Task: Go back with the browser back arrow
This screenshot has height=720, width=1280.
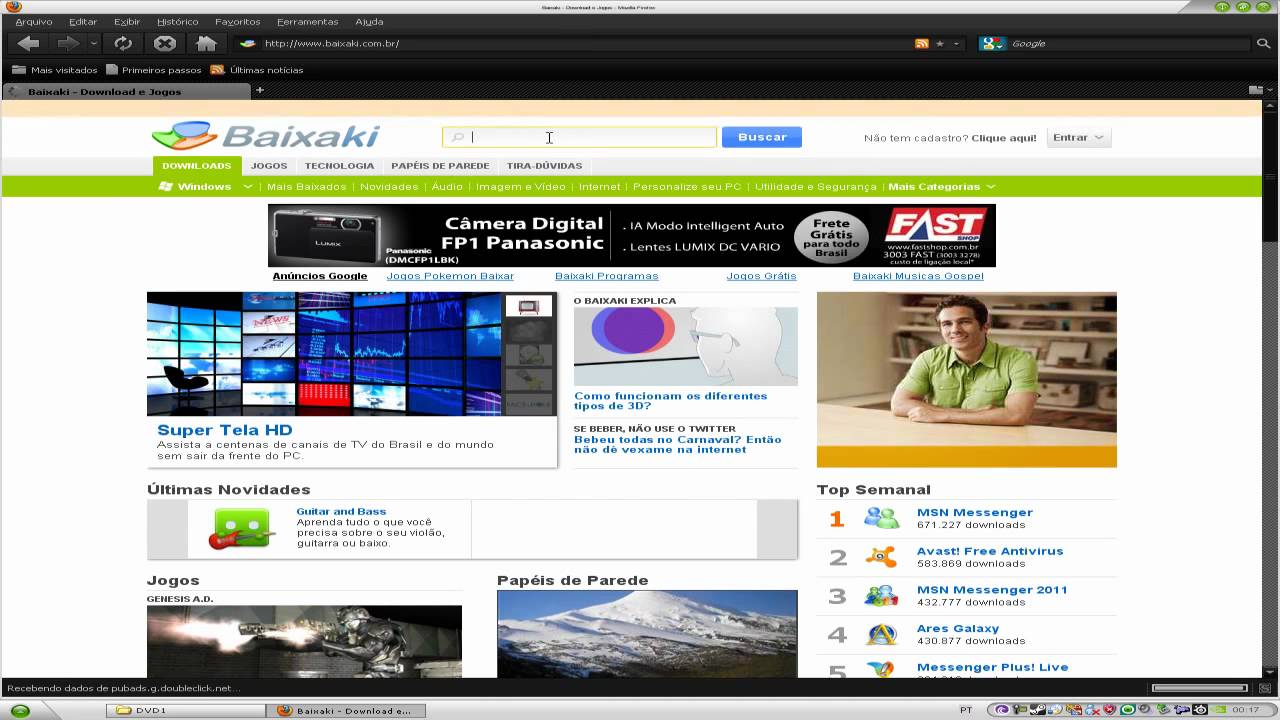Action: coord(28,43)
